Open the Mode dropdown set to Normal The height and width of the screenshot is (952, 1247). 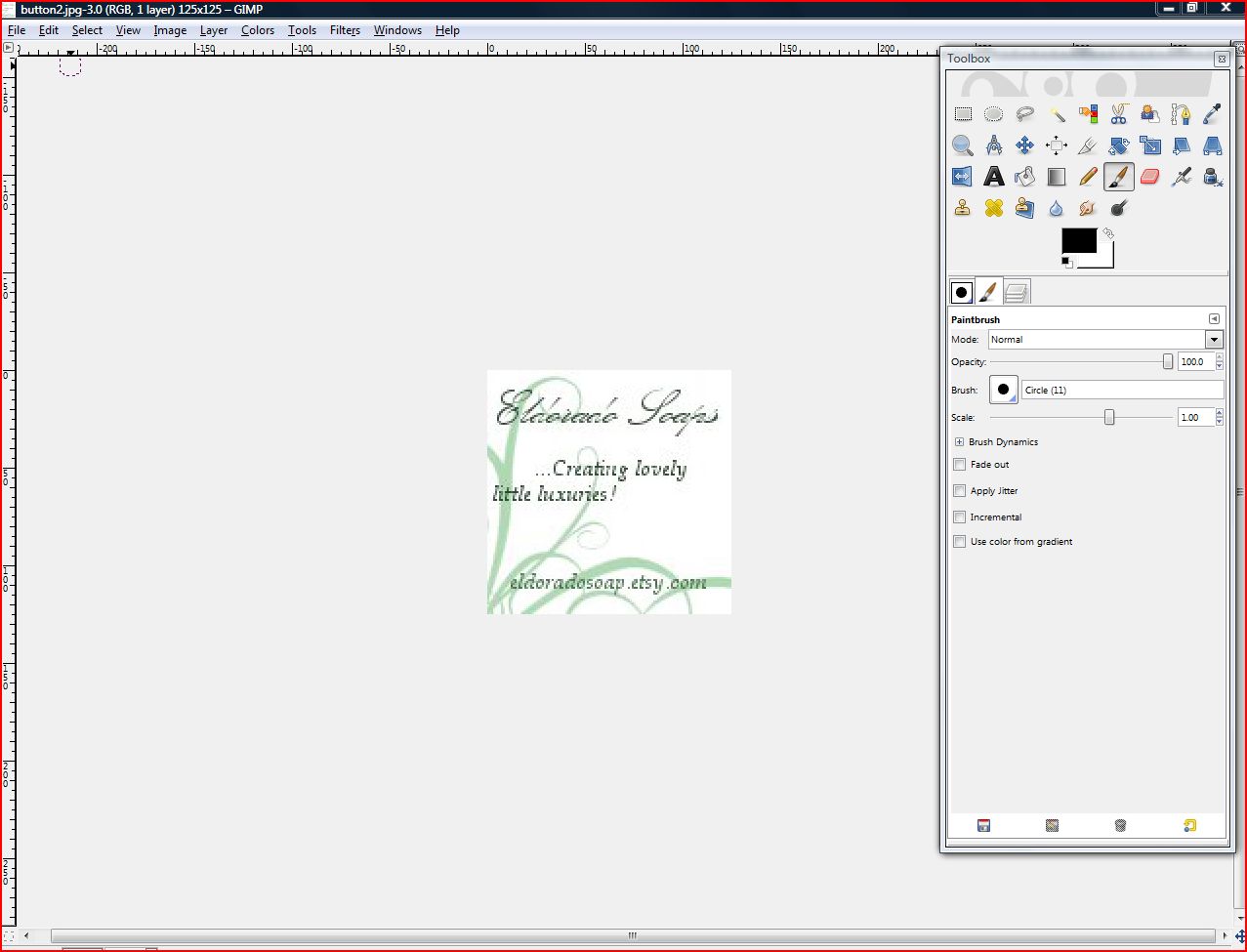pos(1105,340)
